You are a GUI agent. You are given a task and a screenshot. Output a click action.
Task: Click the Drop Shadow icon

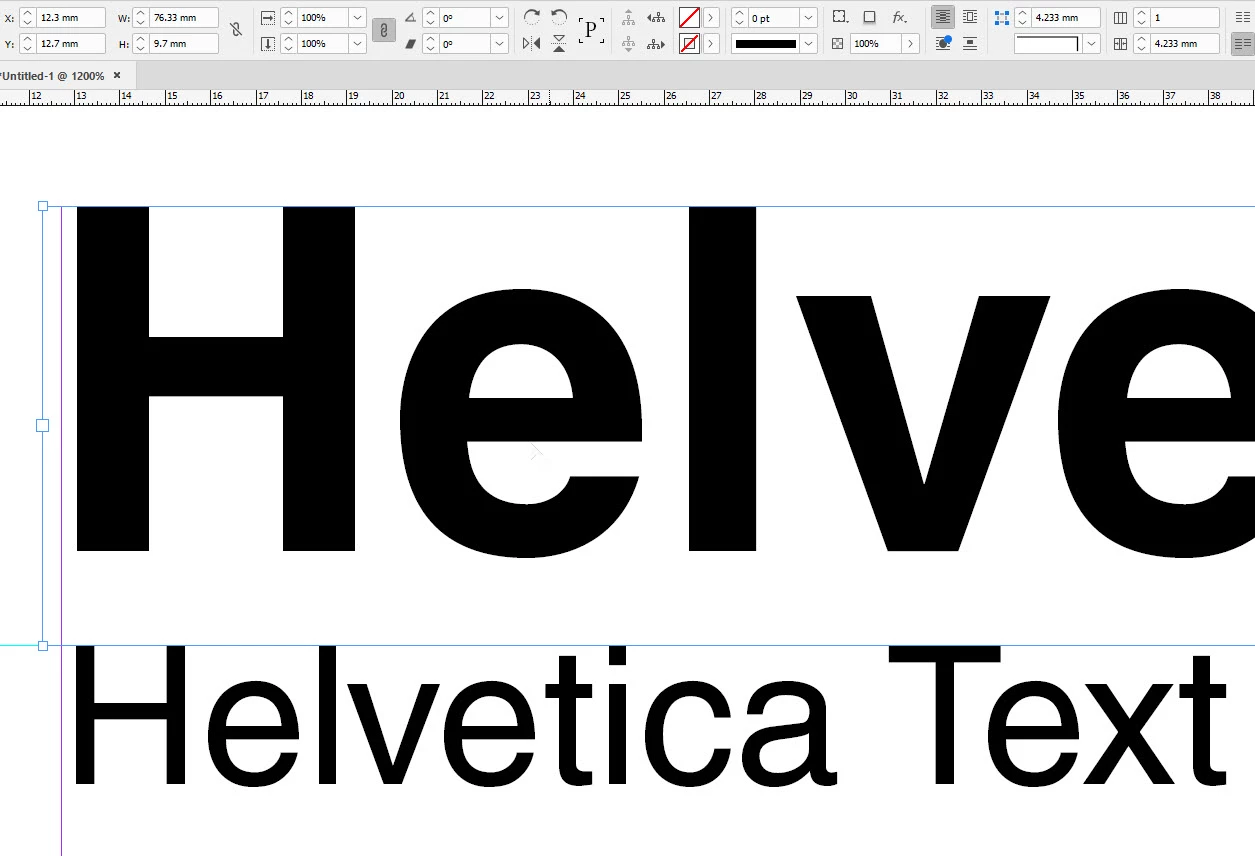(x=870, y=17)
